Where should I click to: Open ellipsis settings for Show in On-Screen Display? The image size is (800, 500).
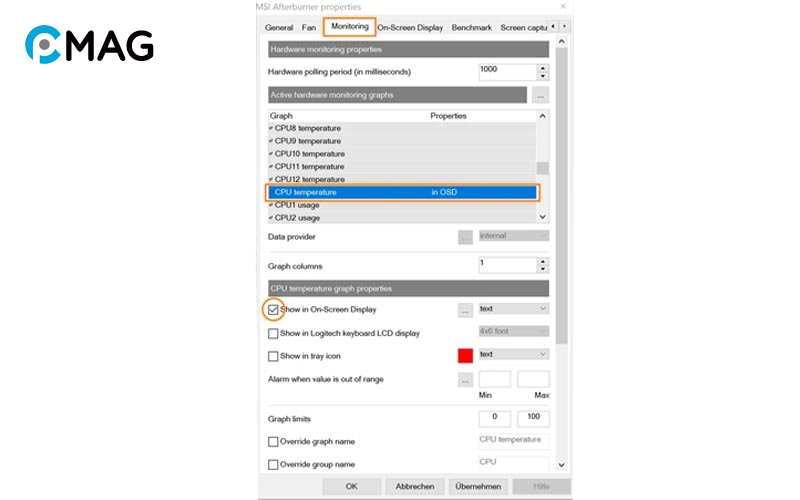465,310
